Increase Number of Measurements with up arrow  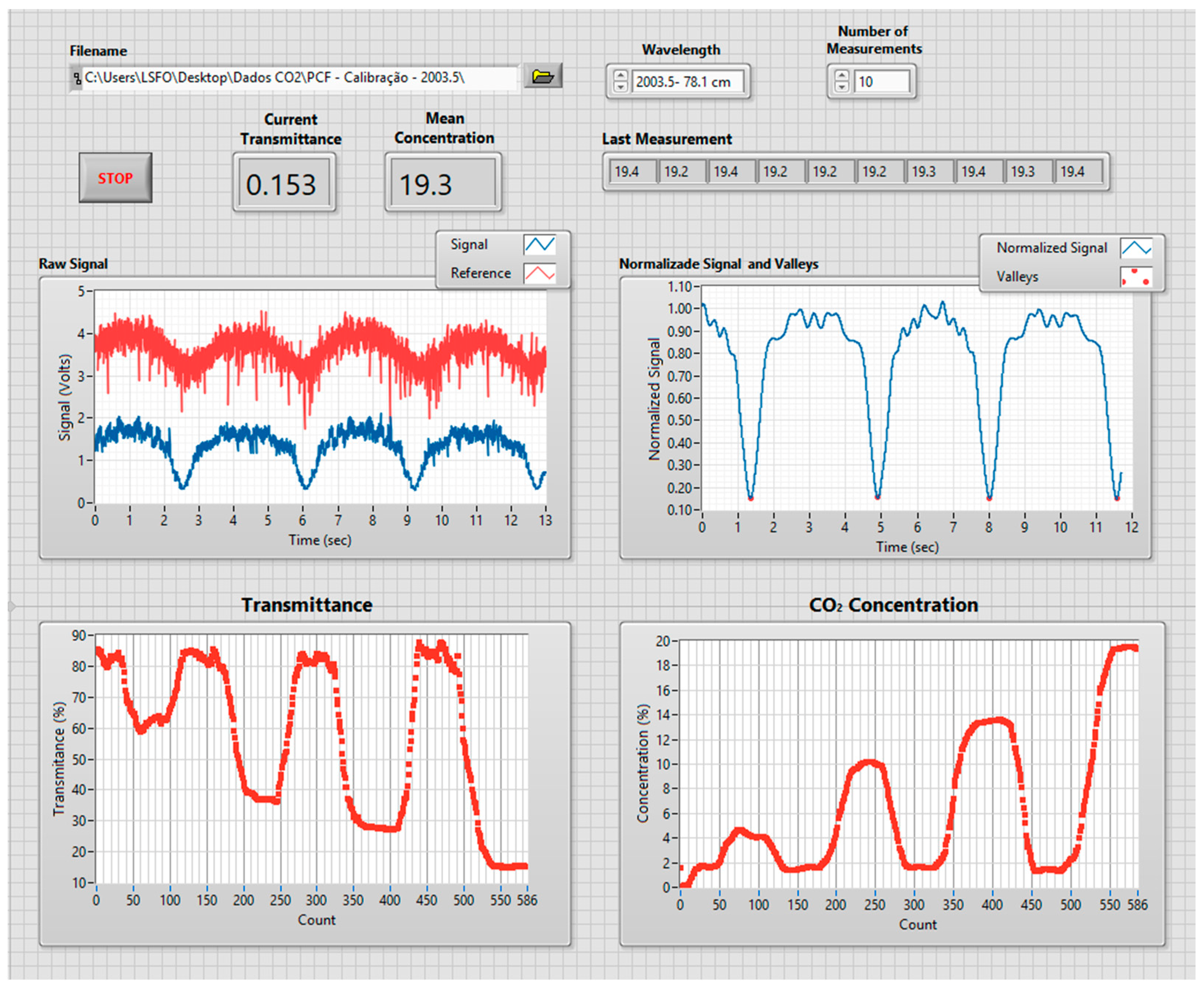pyautogui.click(x=842, y=75)
